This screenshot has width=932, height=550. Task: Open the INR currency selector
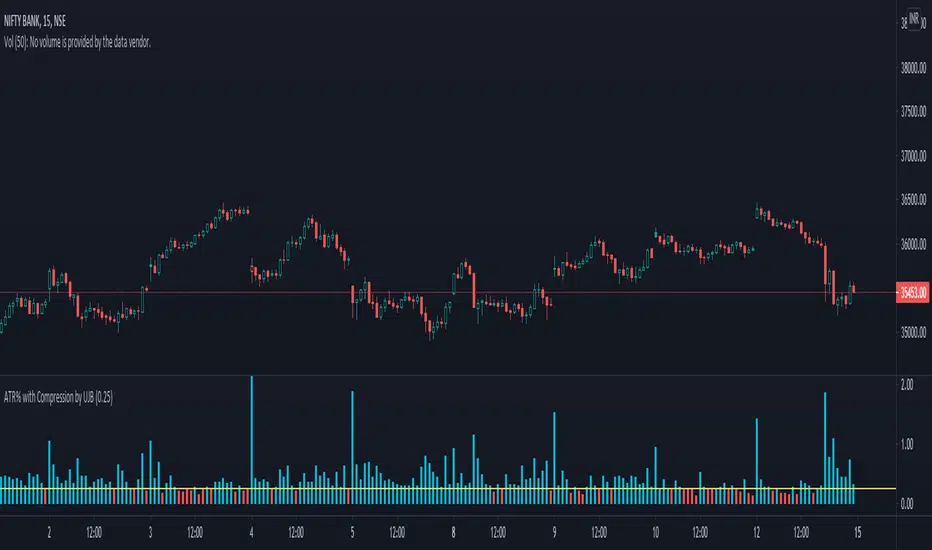tap(913, 18)
